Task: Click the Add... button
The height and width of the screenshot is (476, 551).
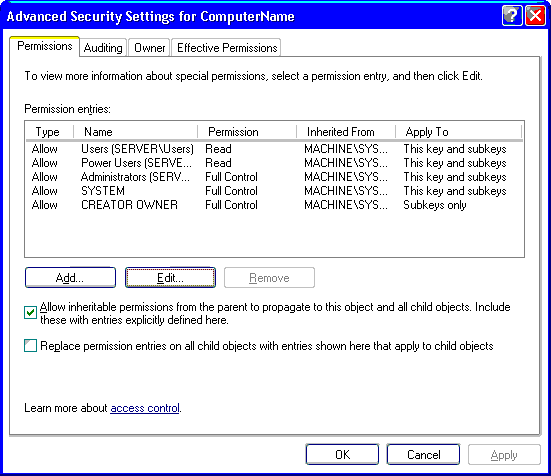Action: click(70, 278)
